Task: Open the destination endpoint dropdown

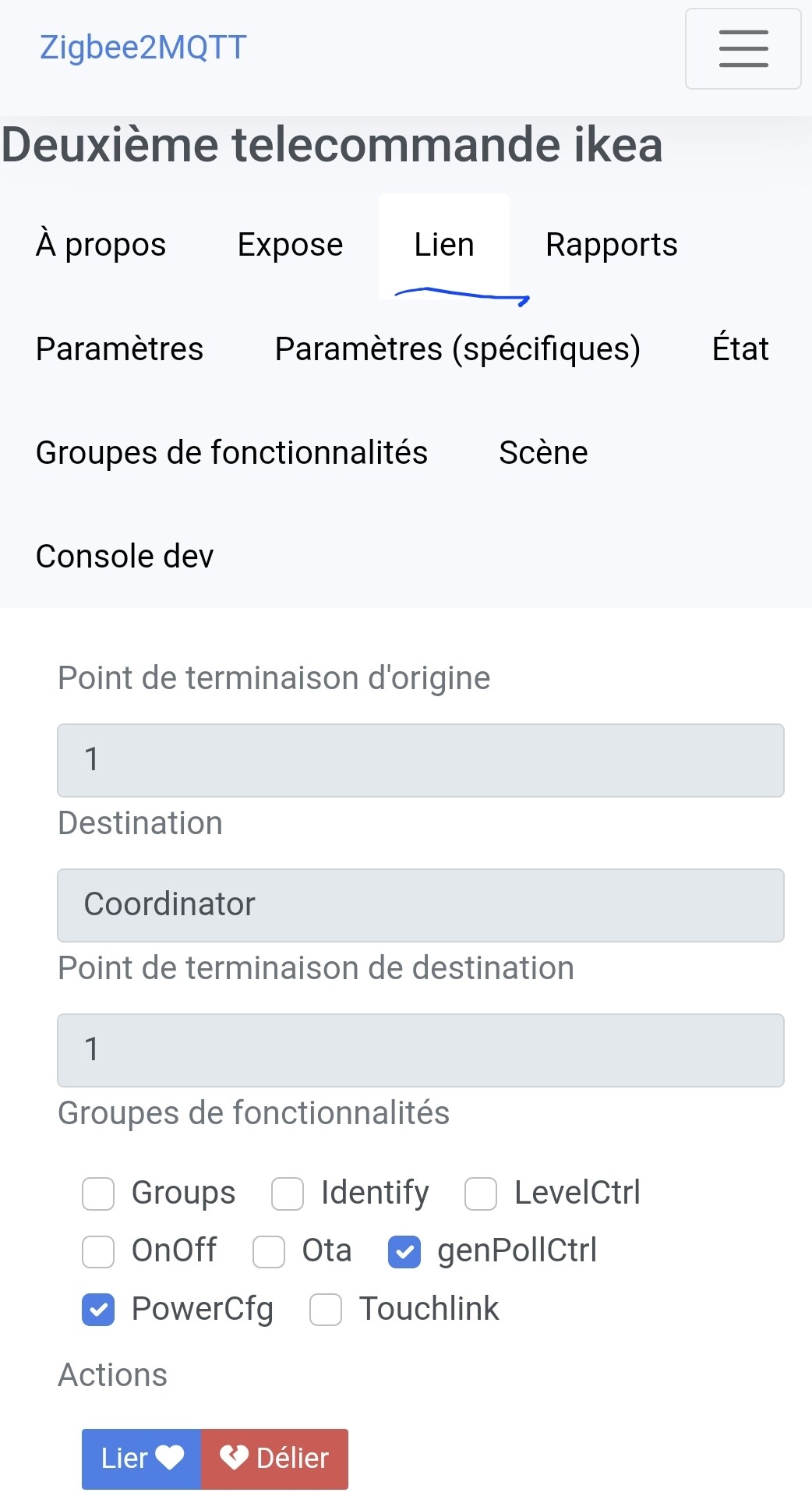Action: 420,1050
